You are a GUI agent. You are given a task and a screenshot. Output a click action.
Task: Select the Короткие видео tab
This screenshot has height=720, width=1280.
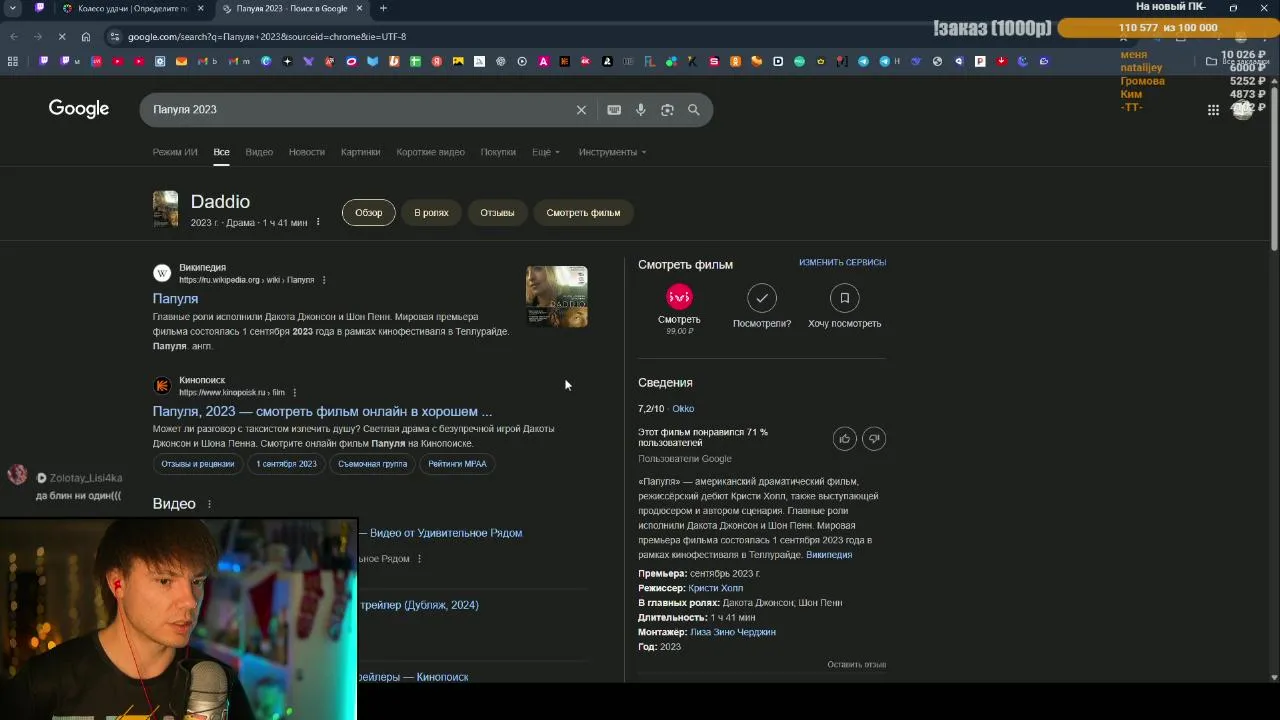tap(430, 152)
